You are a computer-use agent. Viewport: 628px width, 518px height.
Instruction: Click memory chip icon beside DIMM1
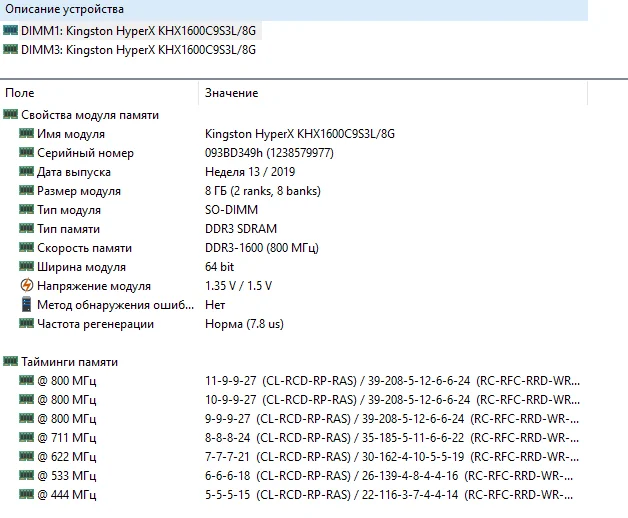pos(10,30)
